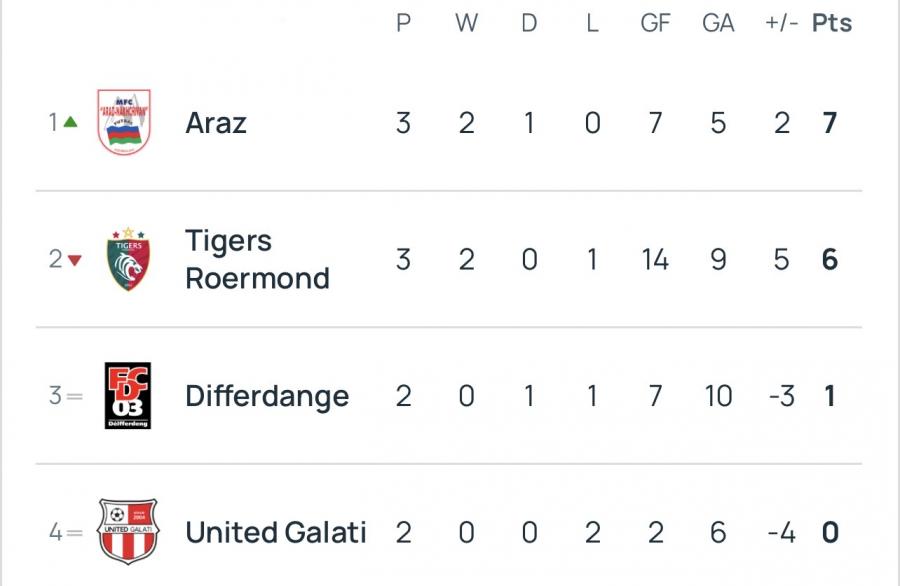
Task: Open the Araz team name link
Action: (216, 123)
